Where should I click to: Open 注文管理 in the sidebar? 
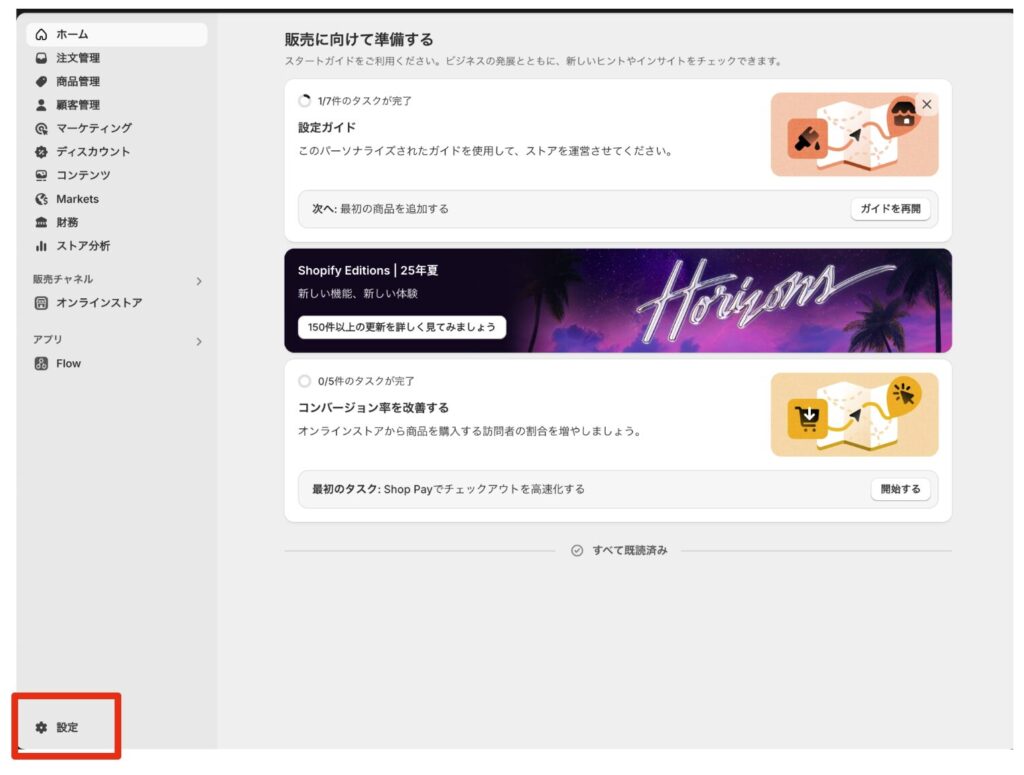point(117,58)
